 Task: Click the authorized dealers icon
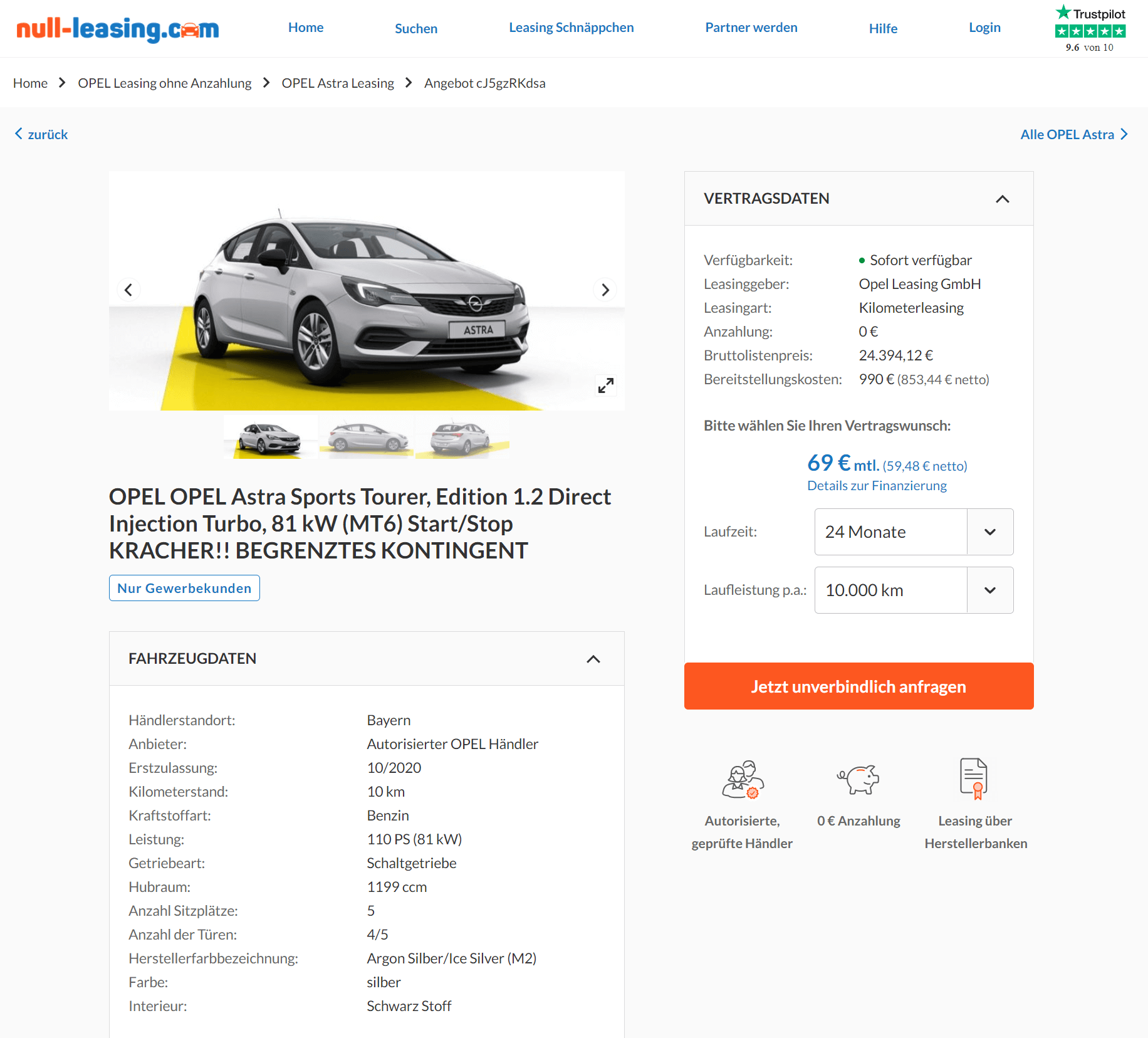click(743, 779)
